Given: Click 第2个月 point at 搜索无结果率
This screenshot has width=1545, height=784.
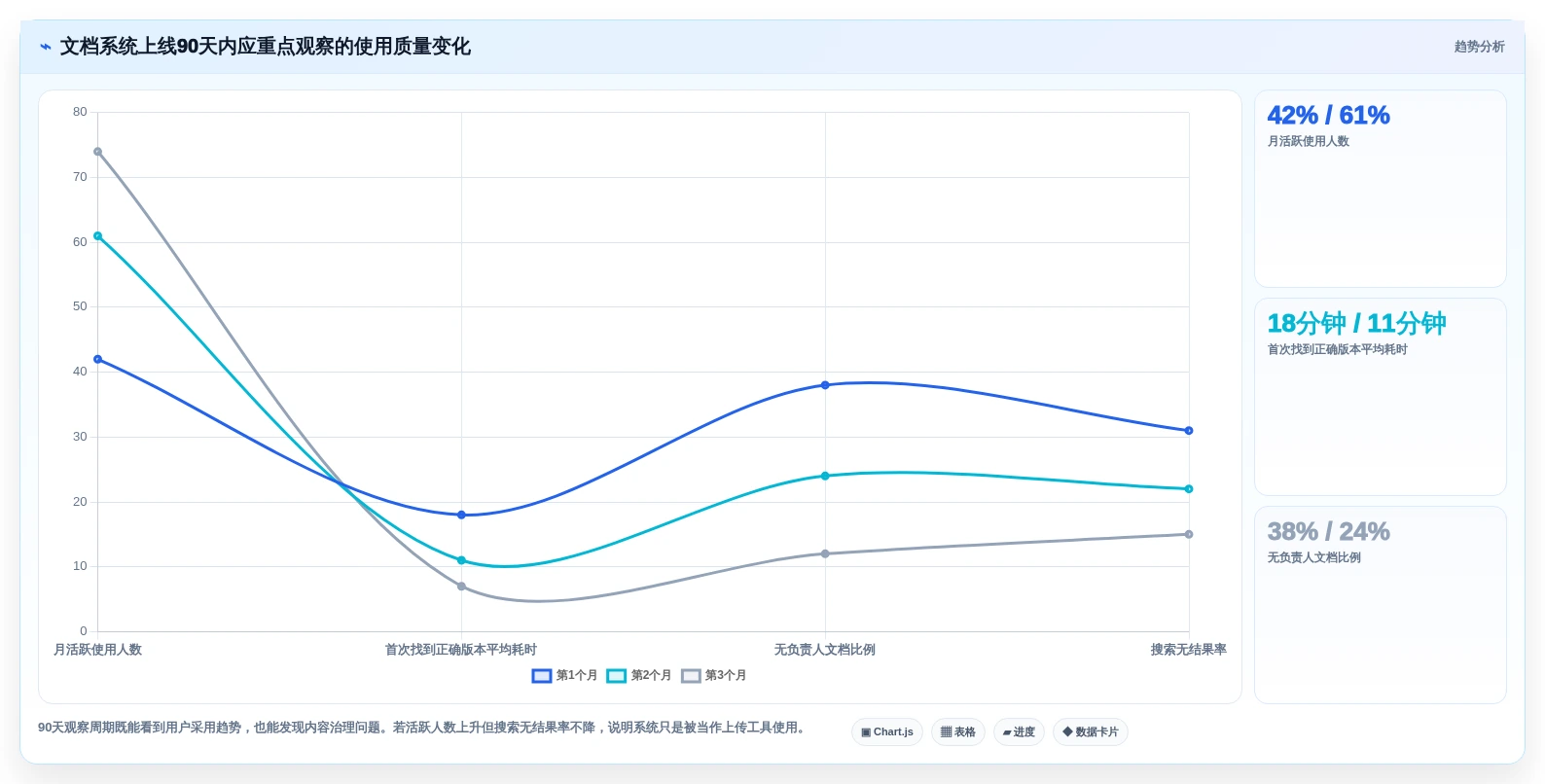Looking at the screenshot, I should 1189,488.
